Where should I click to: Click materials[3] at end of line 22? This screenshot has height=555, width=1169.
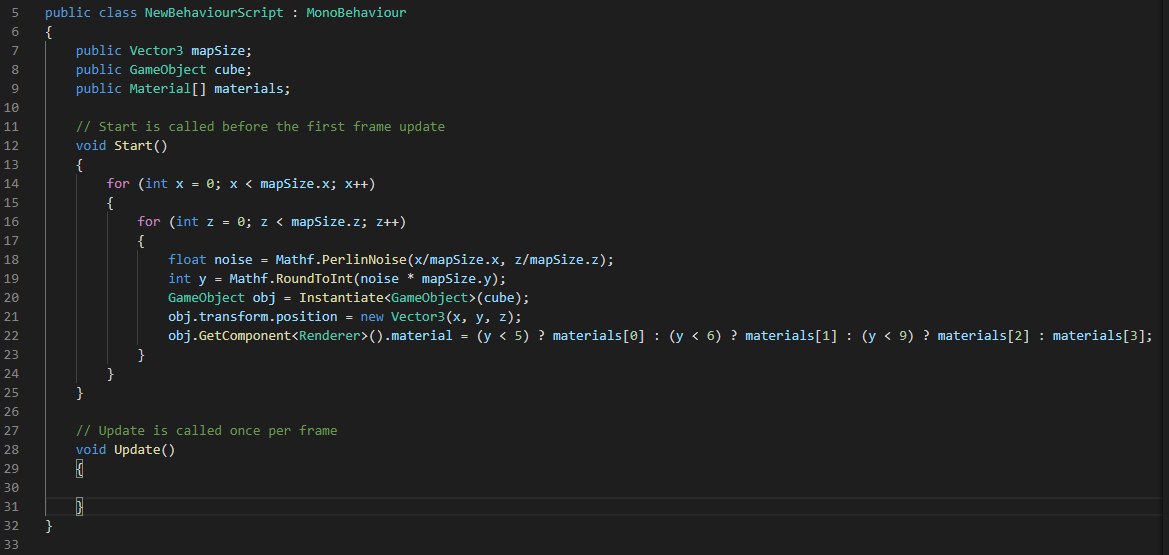pyautogui.click(x=1098, y=336)
